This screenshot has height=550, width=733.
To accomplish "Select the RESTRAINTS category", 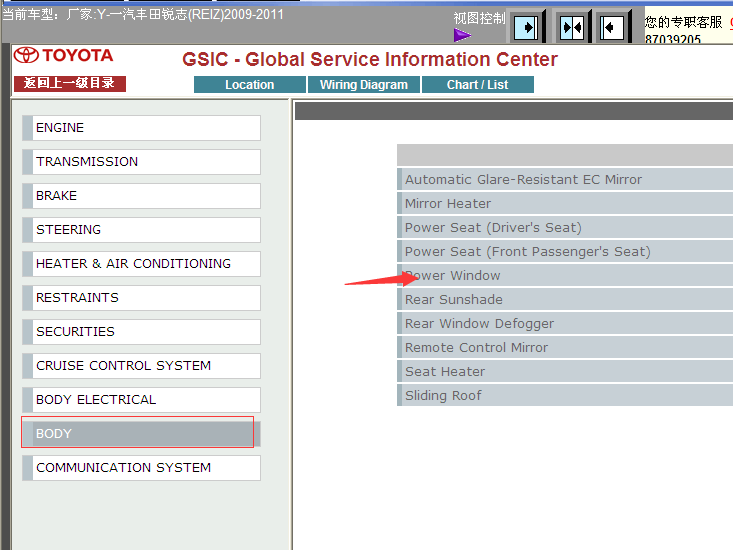I will tap(142, 298).
